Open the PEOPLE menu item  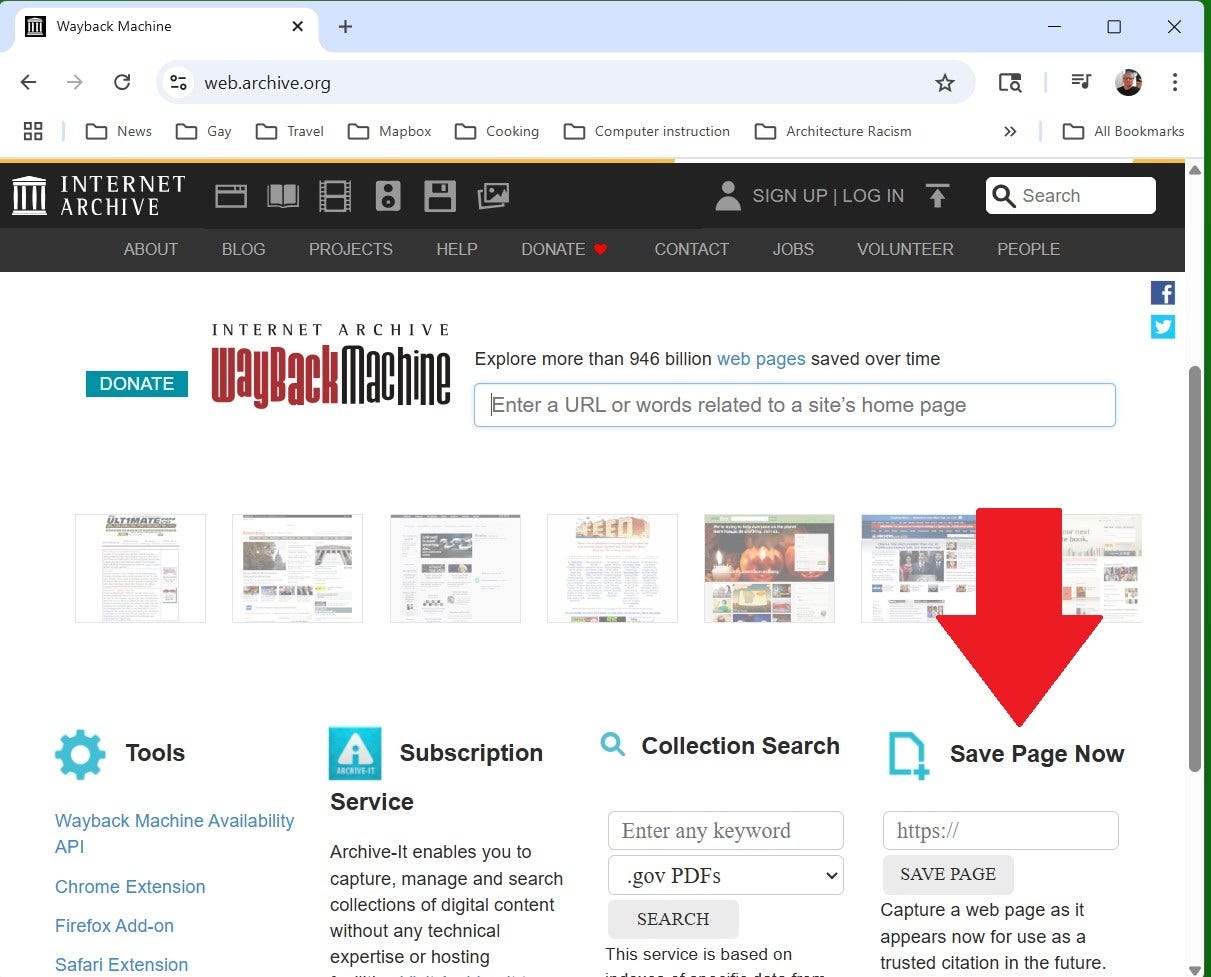coord(1028,250)
